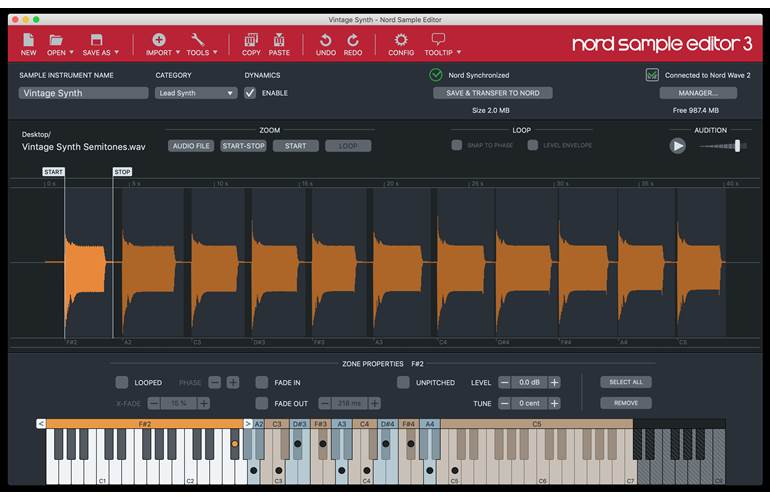
Task: Increase FADE OUT time with plus
Action: click(x=375, y=403)
